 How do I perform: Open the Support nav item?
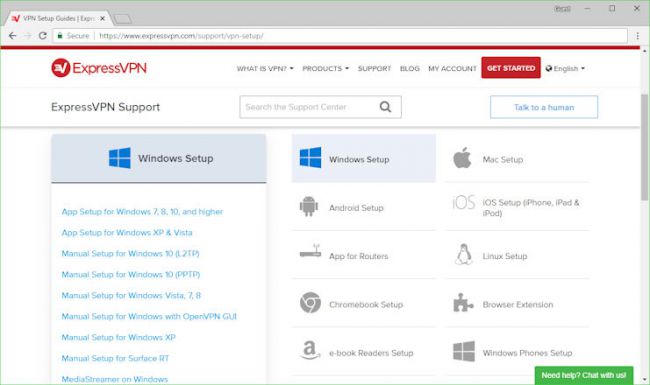[x=374, y=68]
